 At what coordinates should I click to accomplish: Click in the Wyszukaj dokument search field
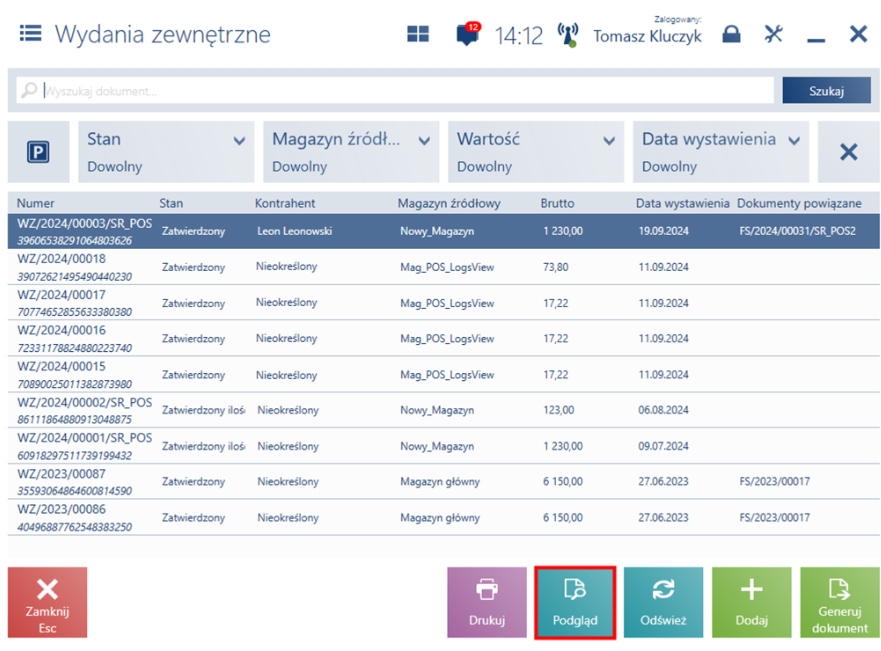point(400,91)
